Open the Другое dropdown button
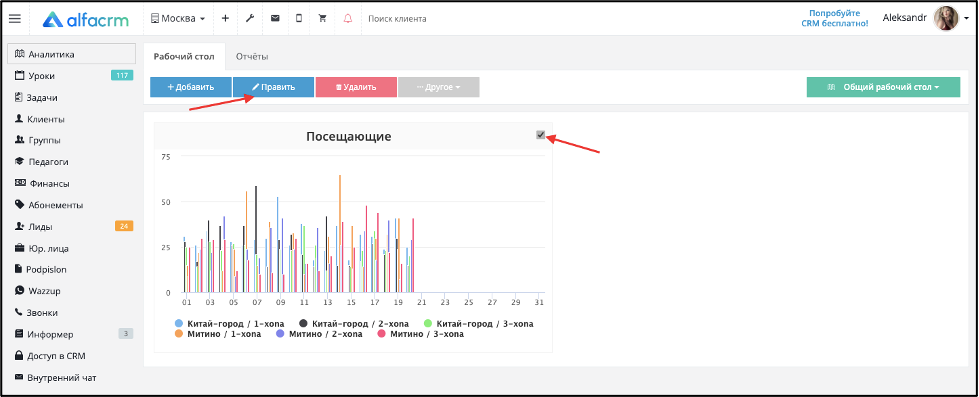Image resolution: width=979 pixels, height=397 pixels. (438, 87)
